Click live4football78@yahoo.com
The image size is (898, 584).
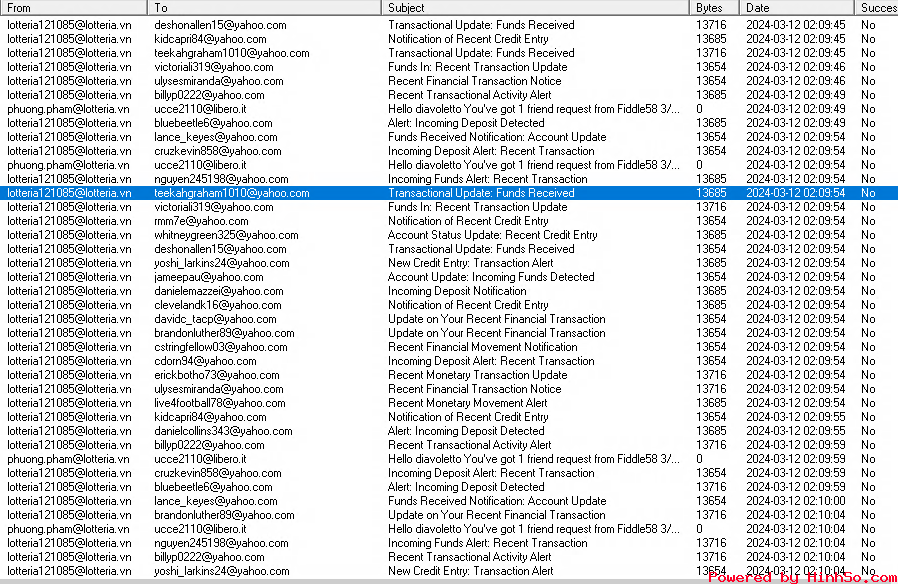tap(219, 403)
